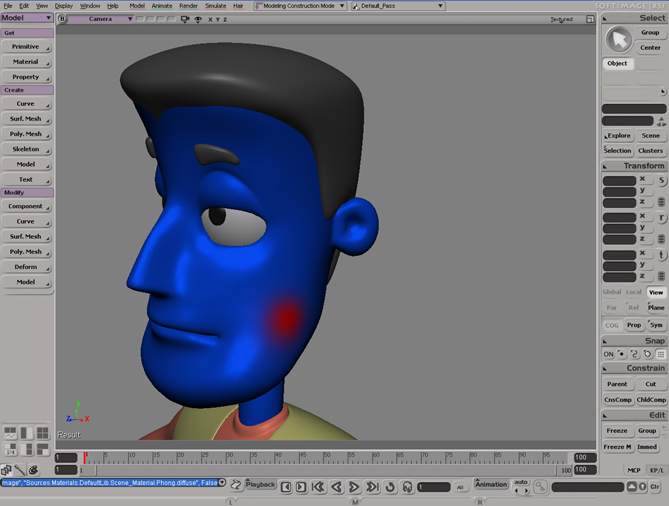This screenshot has height=506, width=669.
Task: Click the translate icon in Transform panel
Action: pos(661,254)
